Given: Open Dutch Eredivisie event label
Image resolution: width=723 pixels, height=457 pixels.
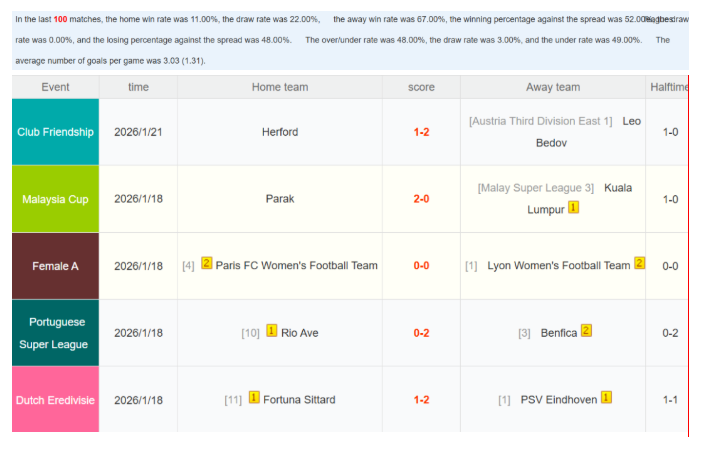Looking at the screenshot, I should [x=55, y=400].
